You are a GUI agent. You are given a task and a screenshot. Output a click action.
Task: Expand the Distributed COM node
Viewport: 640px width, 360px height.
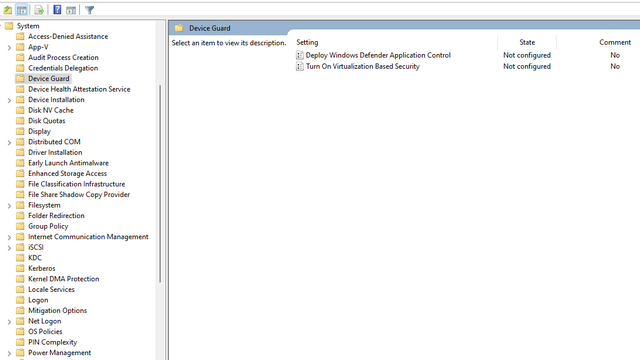pos(9,142)
